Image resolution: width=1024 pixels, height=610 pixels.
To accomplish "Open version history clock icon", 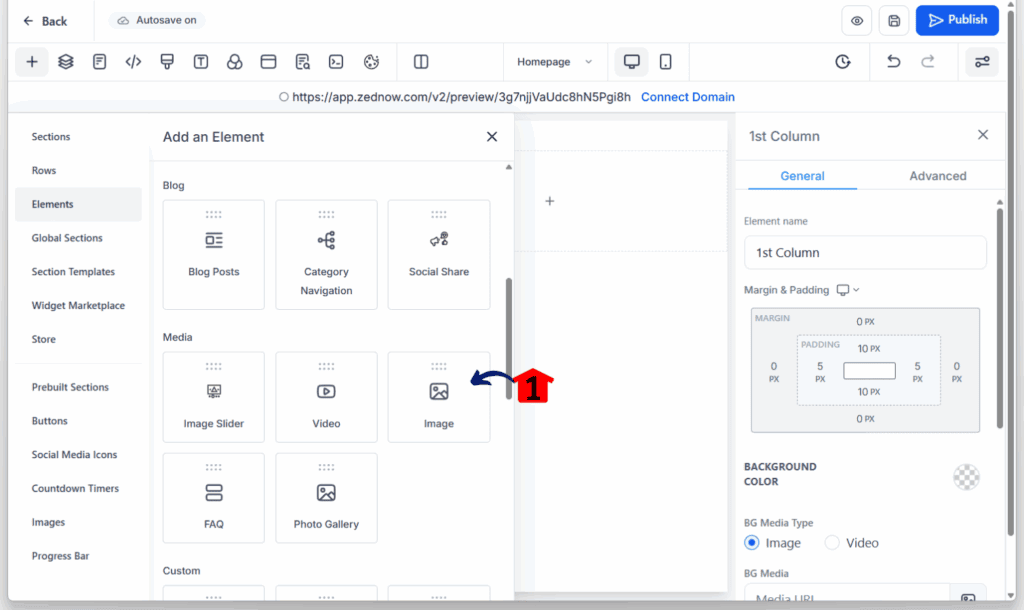I will click(x=842, y=62).
